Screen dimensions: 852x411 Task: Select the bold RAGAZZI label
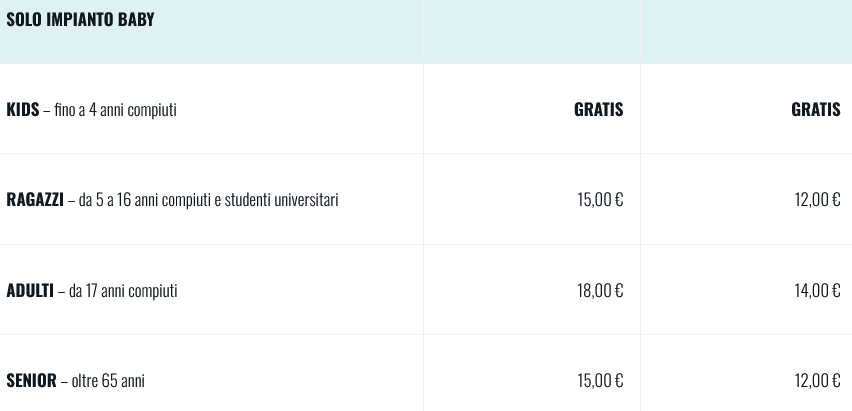pyautogui.click(x=35, y=200)
